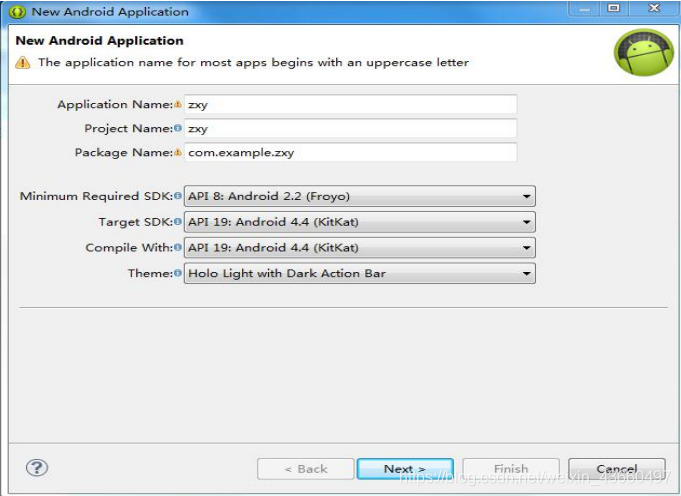Screen dimensions: 681x496
Task: Click the 'Theme:' label
Action: tap(150, 273)
